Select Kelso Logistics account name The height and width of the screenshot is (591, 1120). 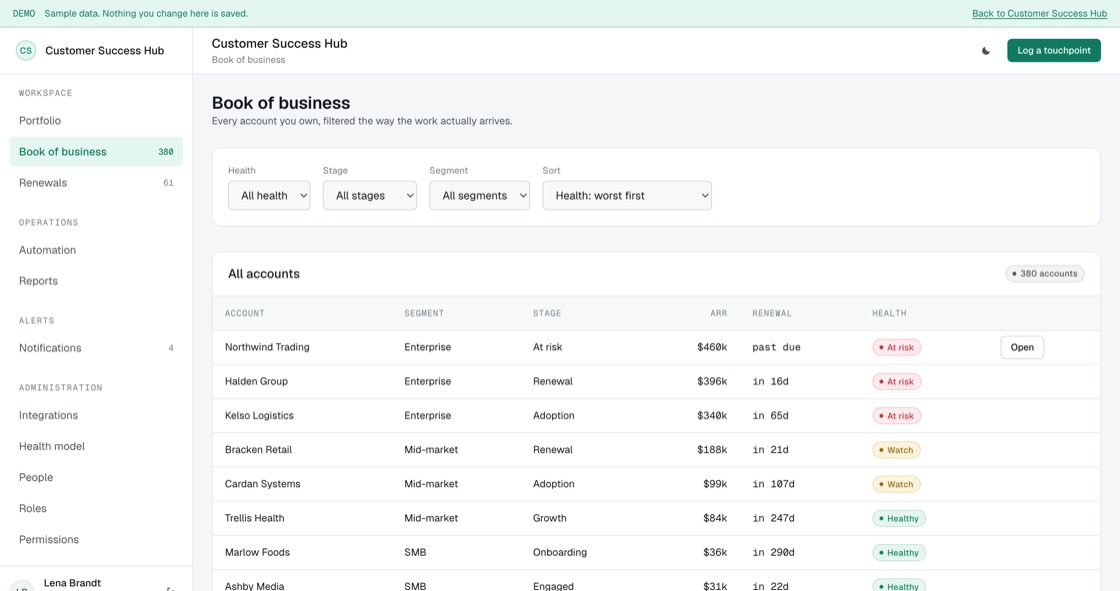pos(259,416)
